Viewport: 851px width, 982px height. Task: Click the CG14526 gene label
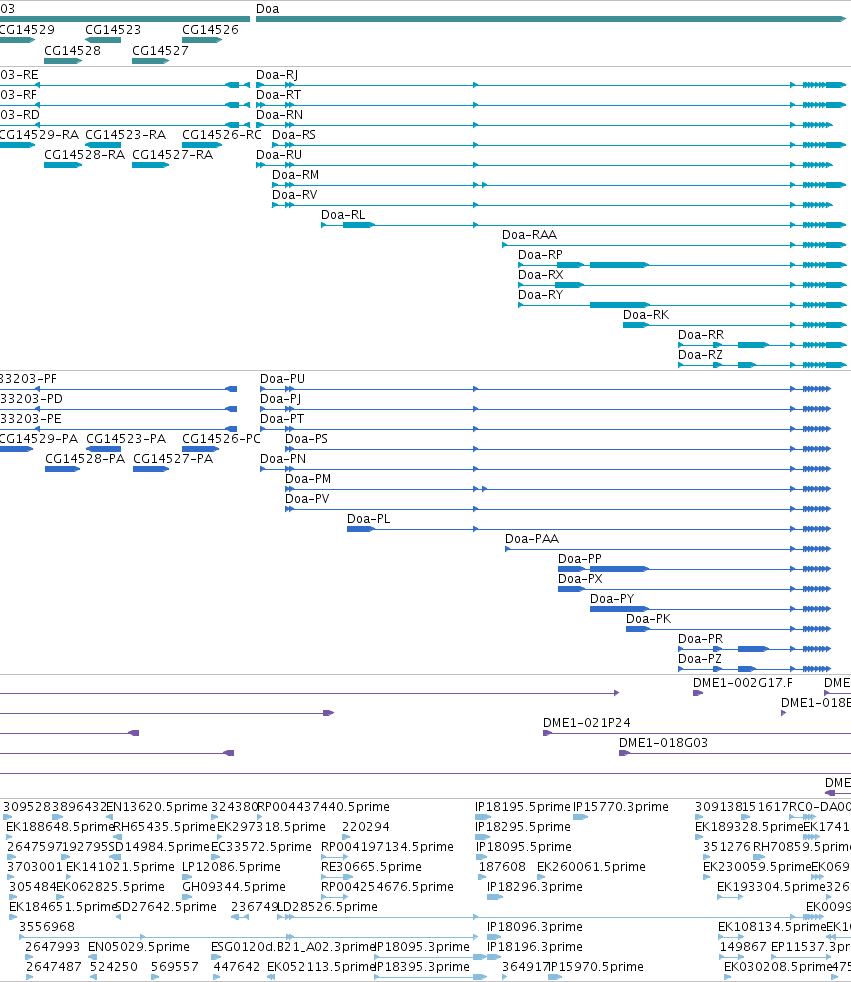(210, 30)
